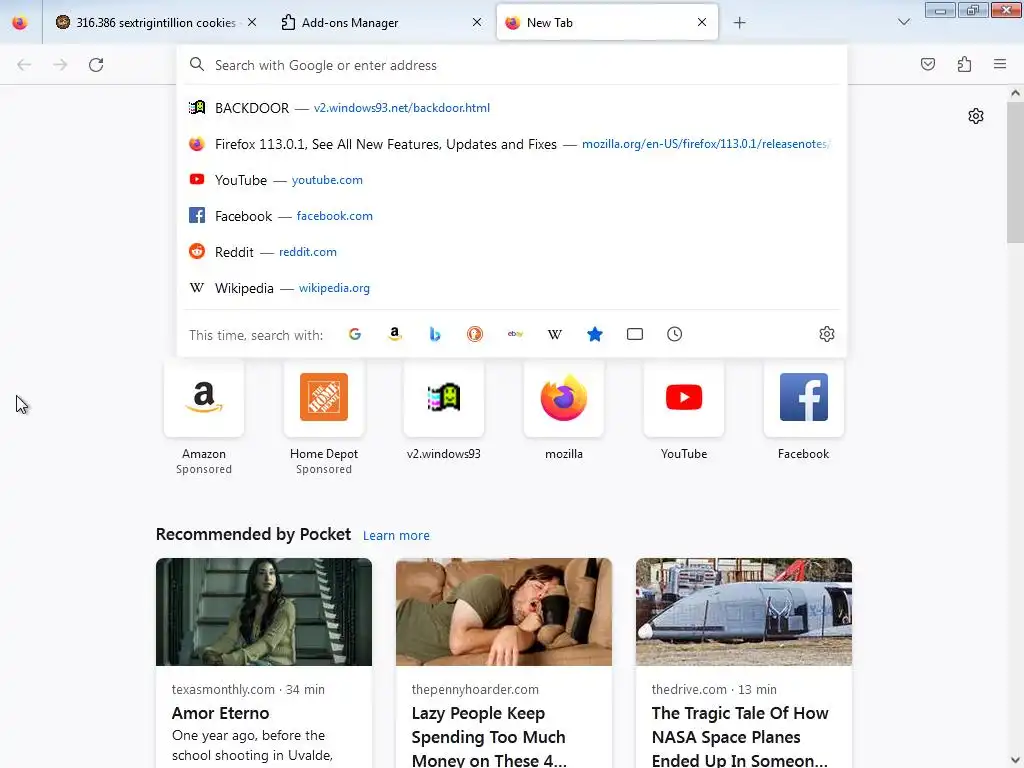Open Firefox View pinned icon
The height and width of the screenshot is (768, 1024).
(x=20, y=23)
